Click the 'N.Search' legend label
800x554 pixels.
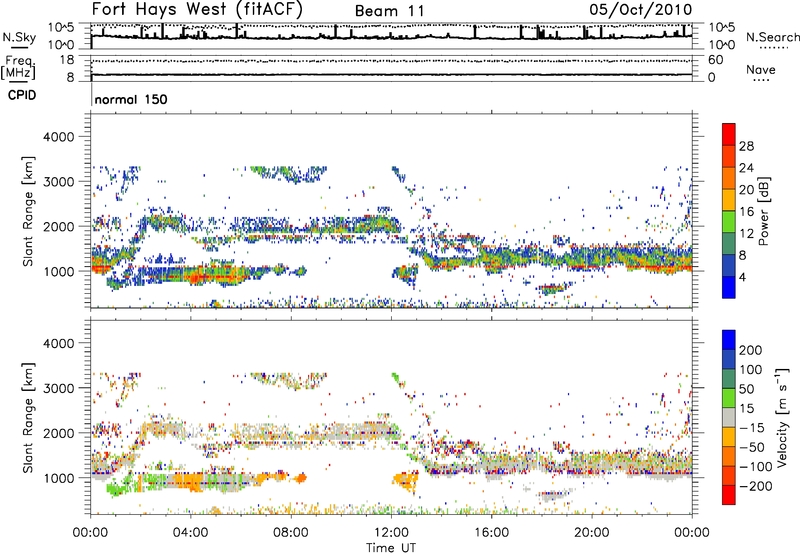pyautogui.click(x=772, y=37)
